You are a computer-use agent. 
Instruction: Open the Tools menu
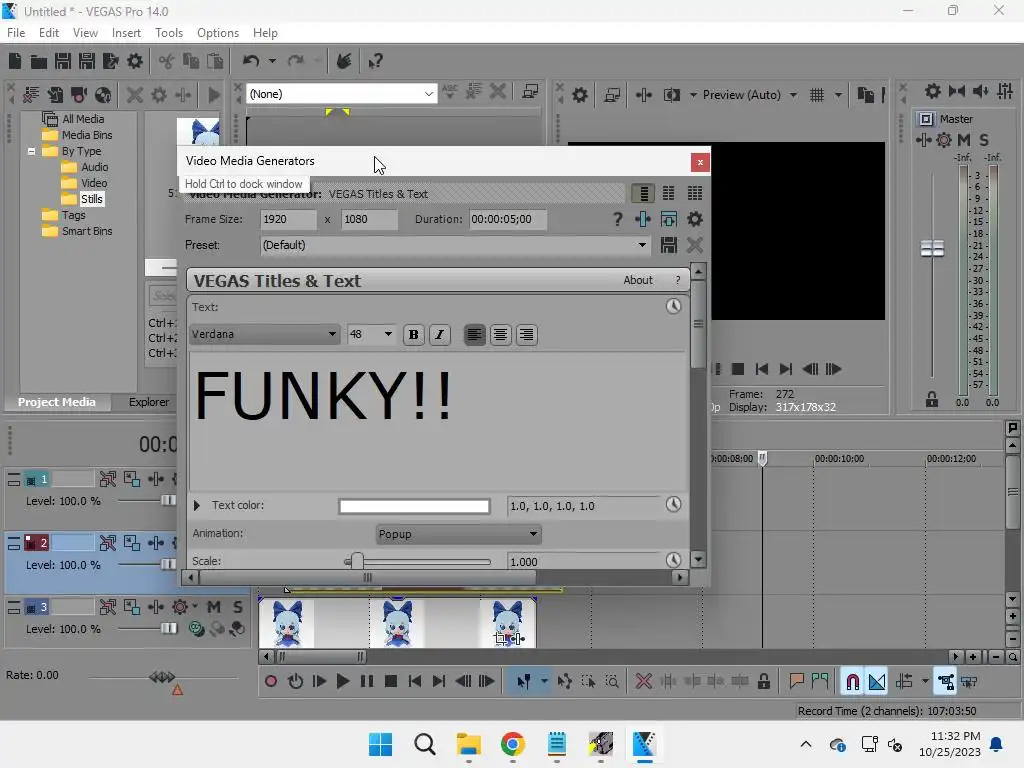tap(169, 33)
